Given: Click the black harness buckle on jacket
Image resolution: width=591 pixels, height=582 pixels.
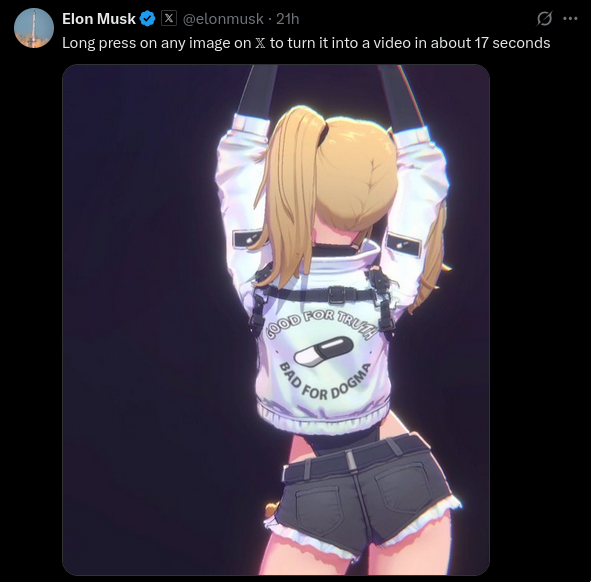Looking at the screenshot, I should (341, 294).
